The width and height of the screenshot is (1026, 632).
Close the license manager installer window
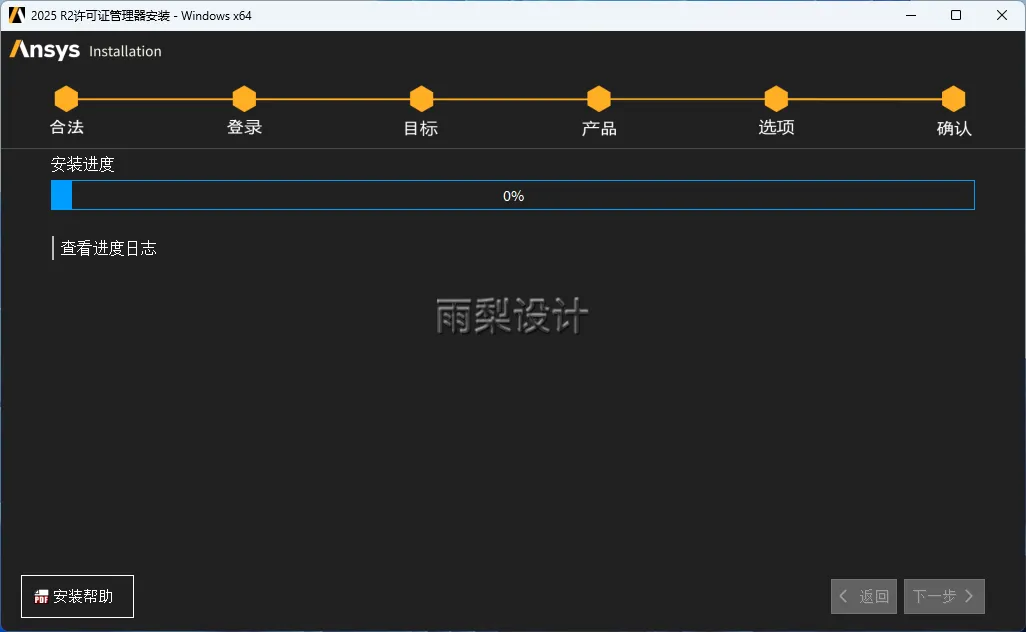[x=1002, y=15]
